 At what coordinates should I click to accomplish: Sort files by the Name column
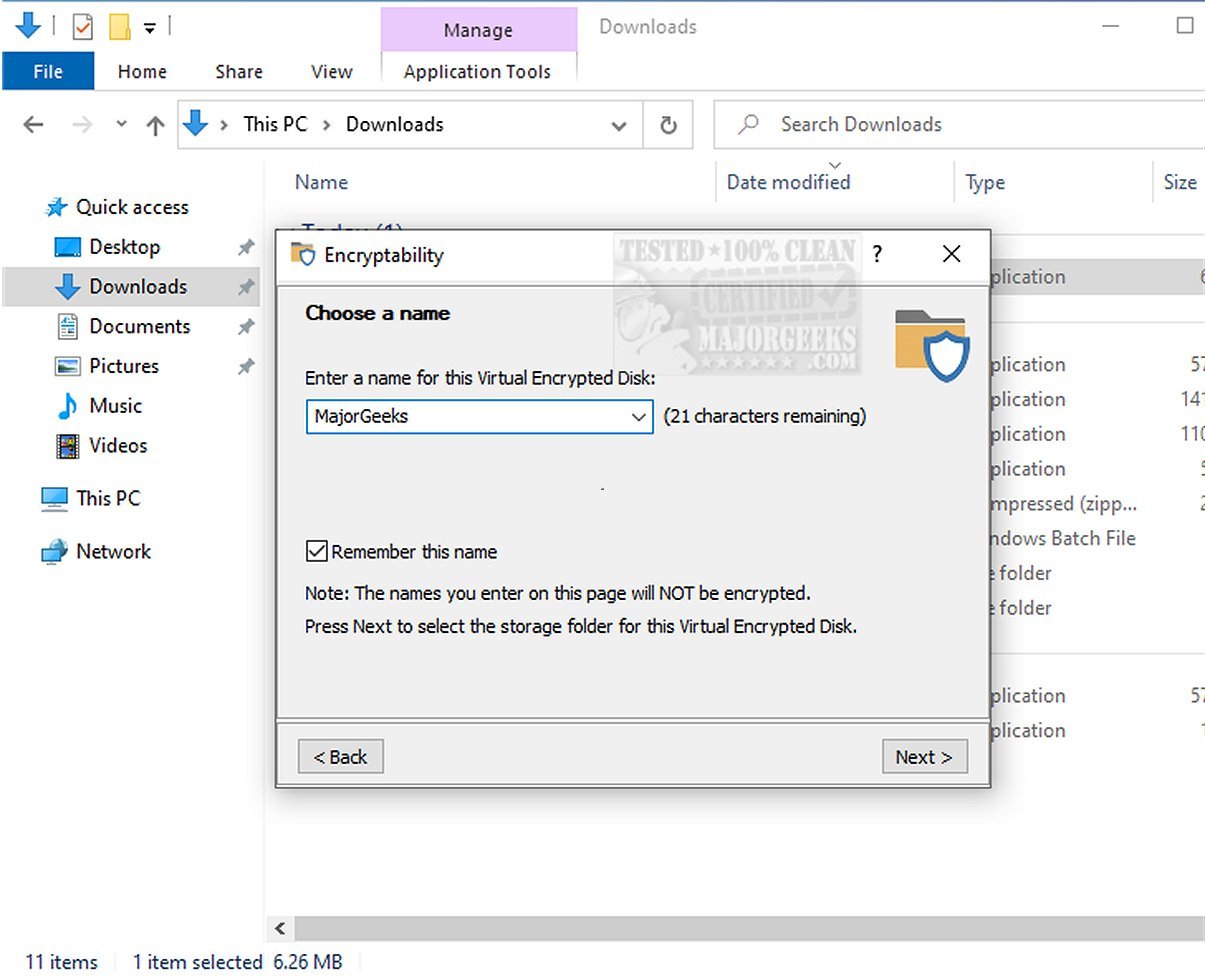(x=321, y=182)
